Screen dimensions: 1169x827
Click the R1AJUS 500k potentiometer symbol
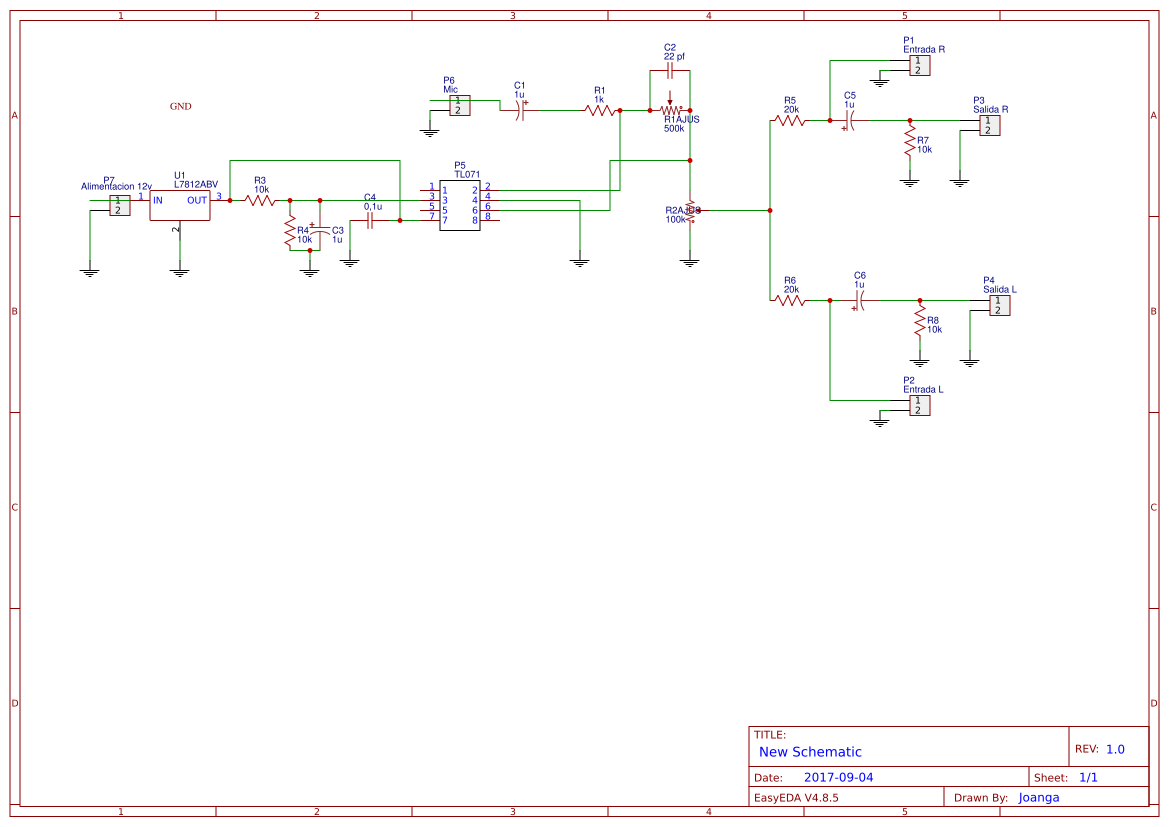coord(670,110)
